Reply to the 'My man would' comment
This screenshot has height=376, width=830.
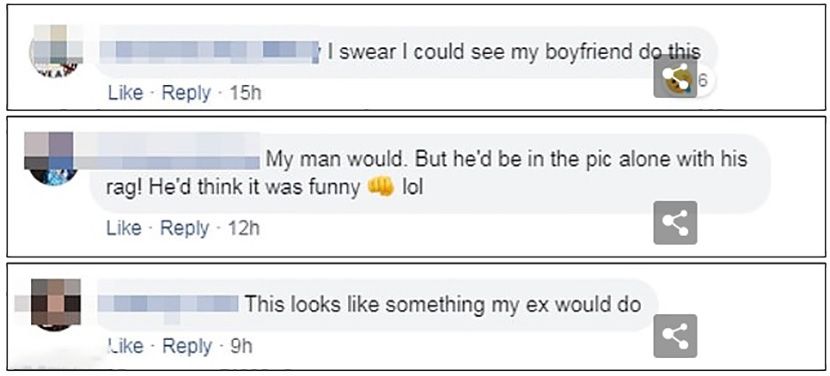(185, 229)
